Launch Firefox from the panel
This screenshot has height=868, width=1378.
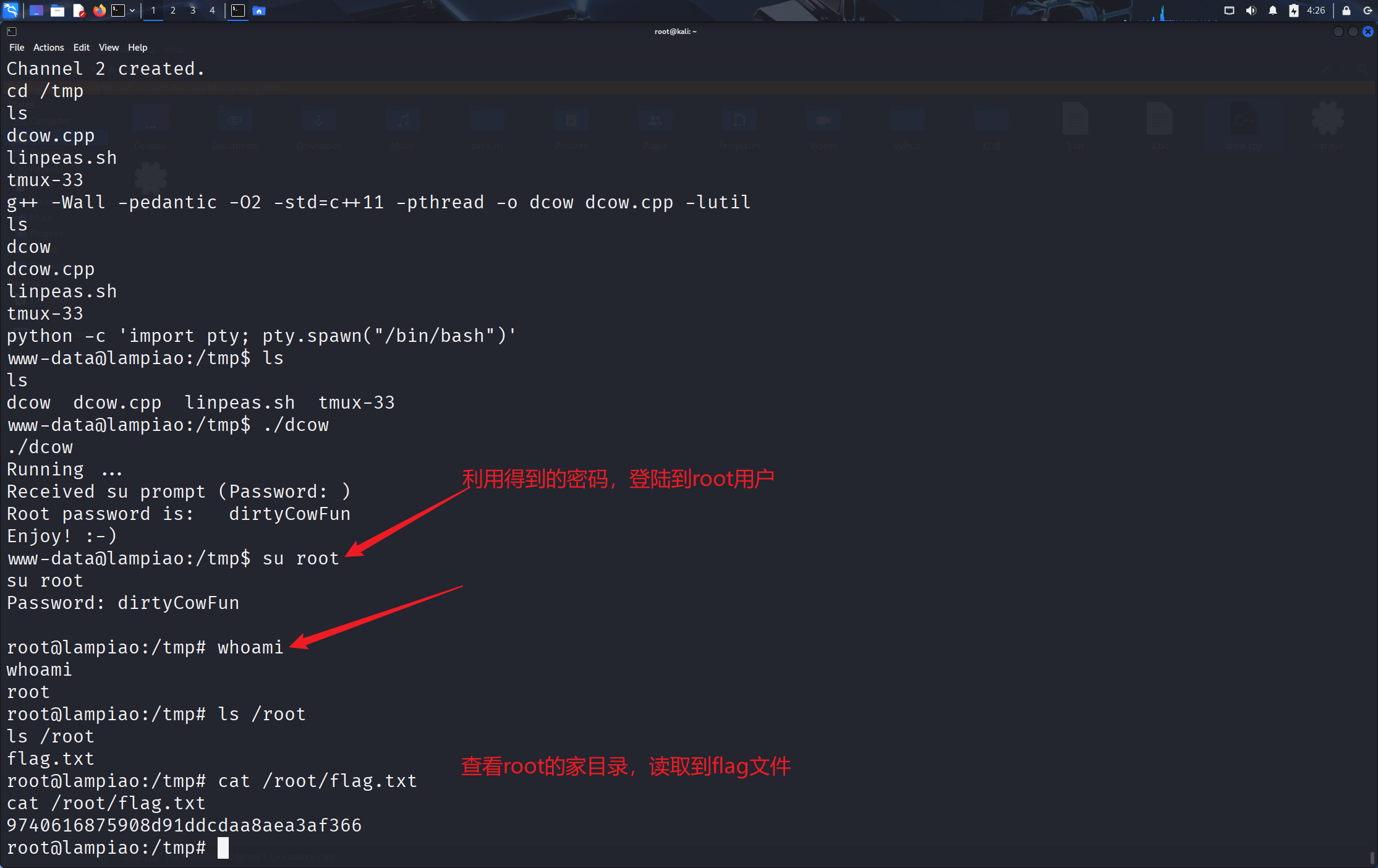click(99, 11)
